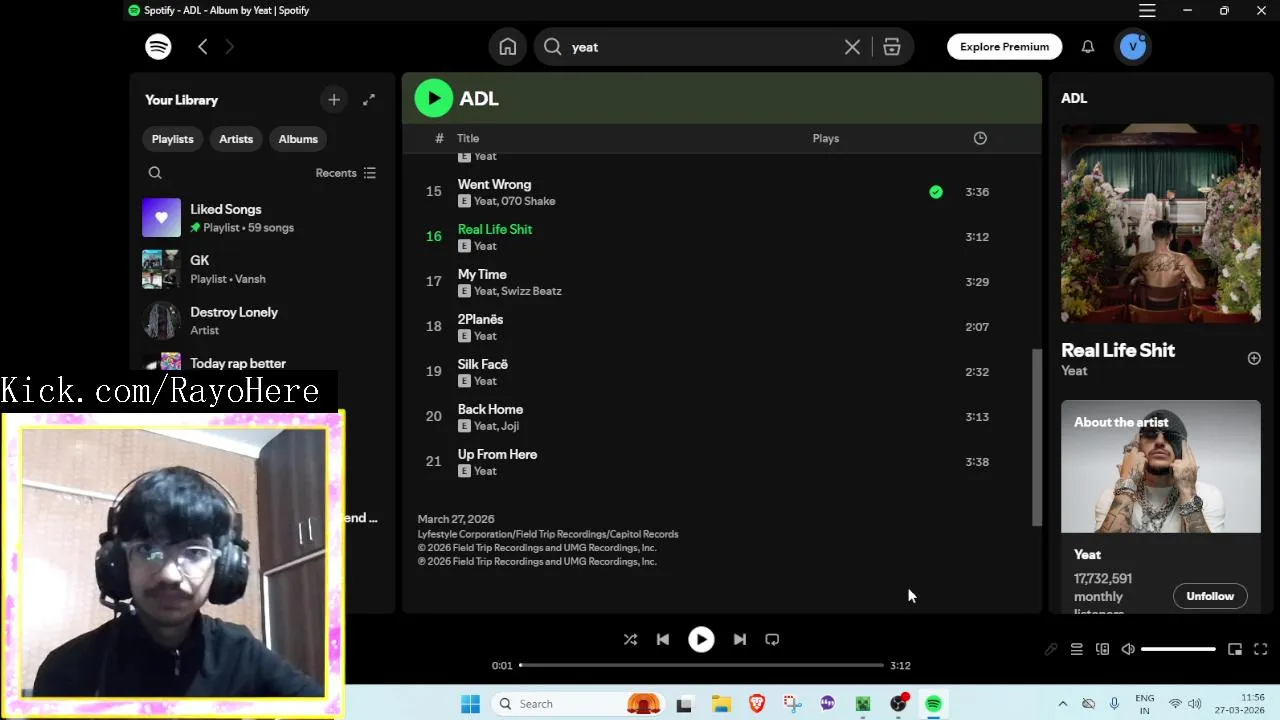The height and width of the screenshot is (720, 1280).
Task: Open 070 Shake artist link
Action: pos(528,201)
